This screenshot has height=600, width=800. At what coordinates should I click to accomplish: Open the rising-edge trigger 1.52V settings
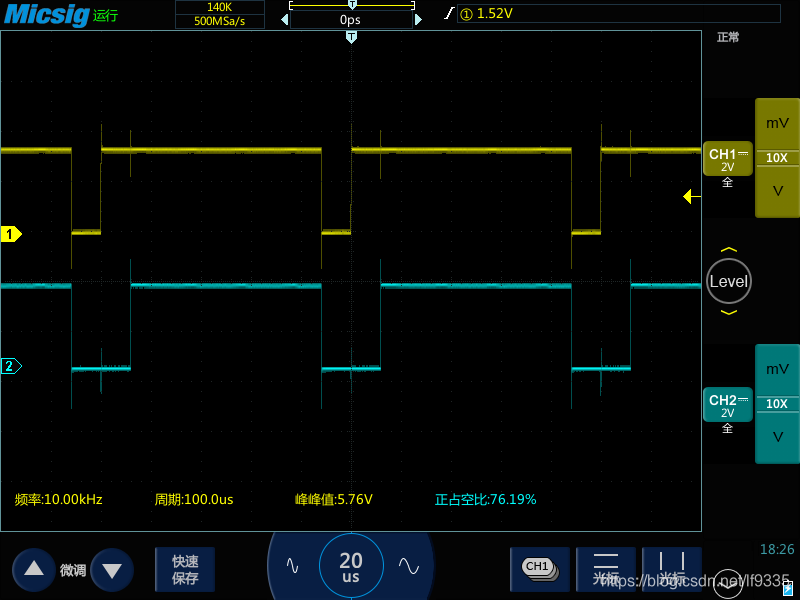coord(618,14)
